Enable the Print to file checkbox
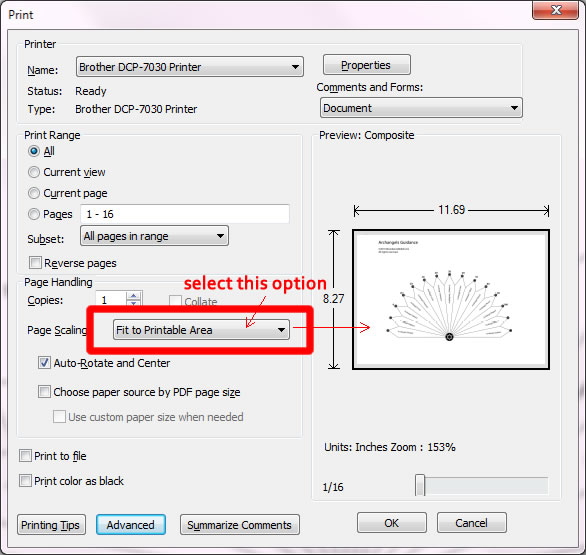The width and height of the screenshot is (586, 555). pyautogui.click(x=25, y=456)
